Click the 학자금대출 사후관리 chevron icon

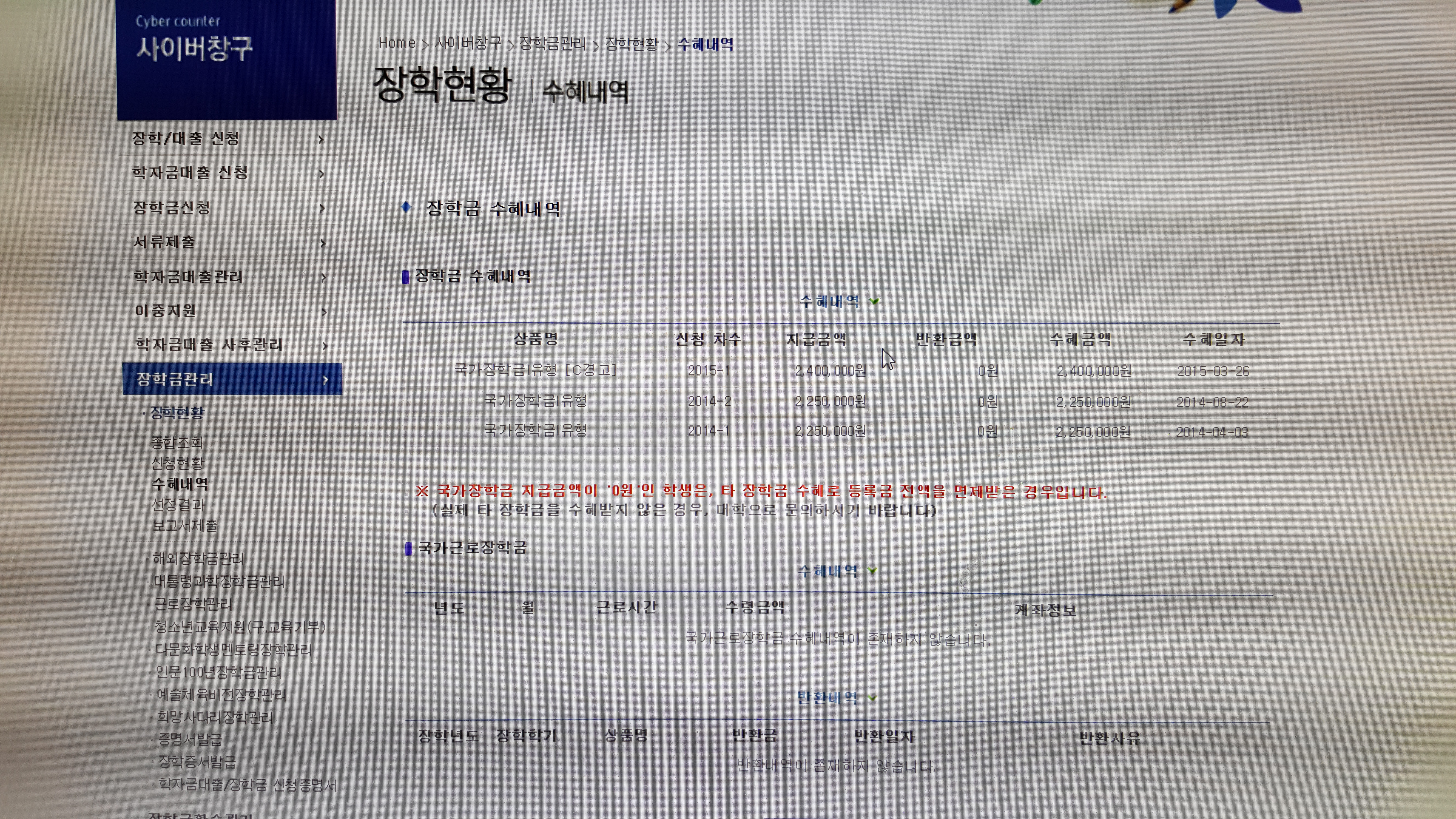pos(325,345)
